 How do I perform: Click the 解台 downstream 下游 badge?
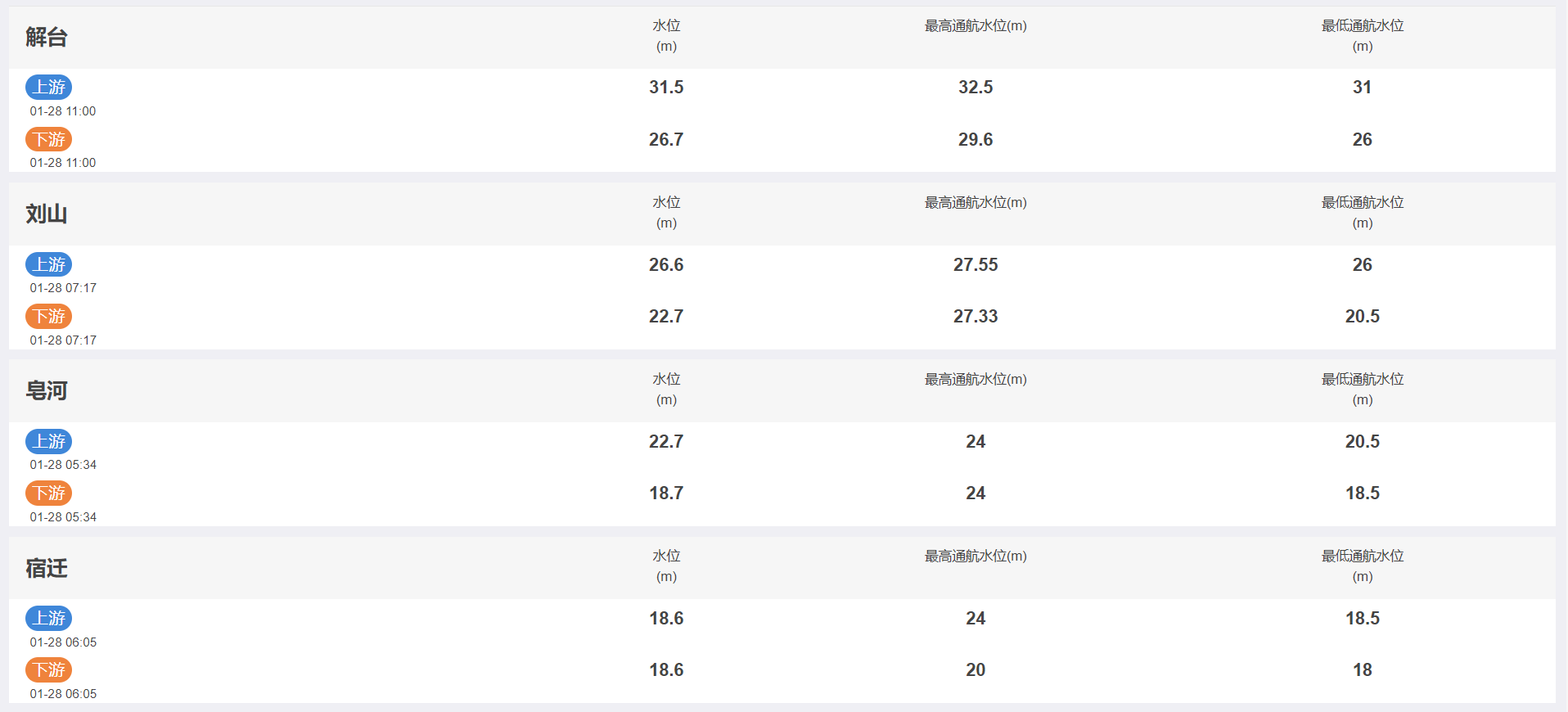point(49,139)
